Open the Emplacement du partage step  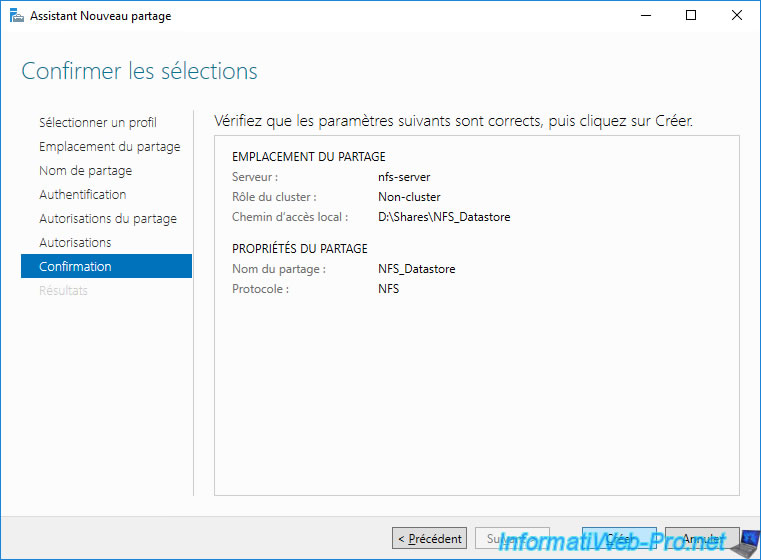coord(109,147)
